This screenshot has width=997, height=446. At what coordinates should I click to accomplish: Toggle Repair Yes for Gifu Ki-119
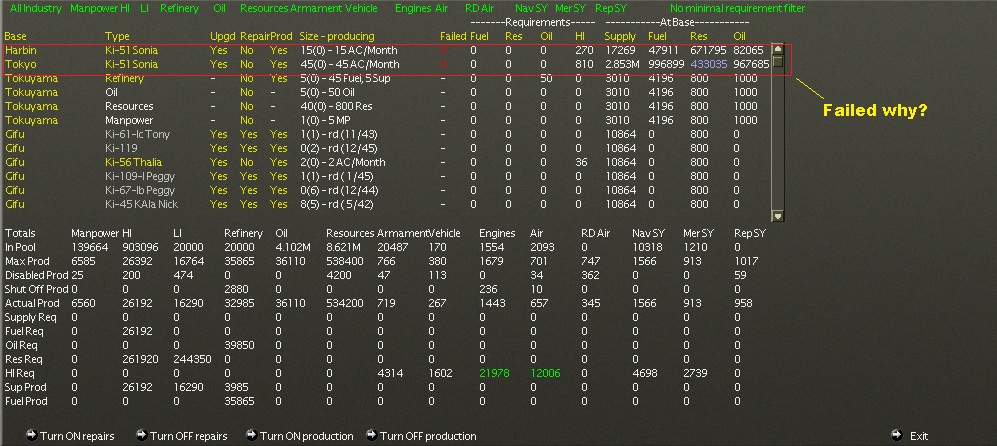point(249,148)
